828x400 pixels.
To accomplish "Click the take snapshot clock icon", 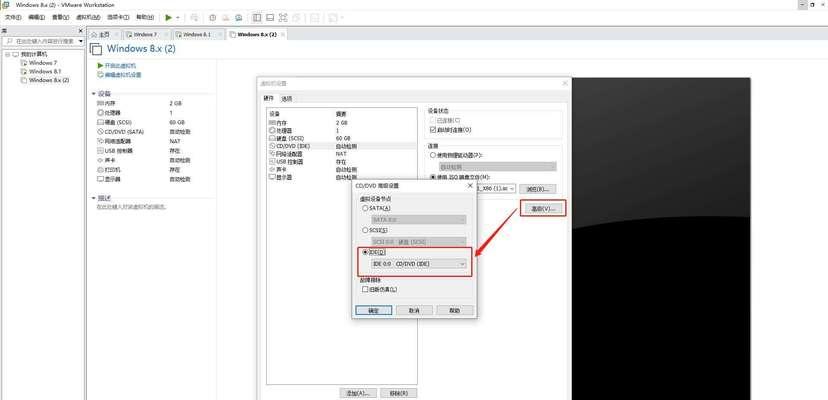I will click(213, 17).
